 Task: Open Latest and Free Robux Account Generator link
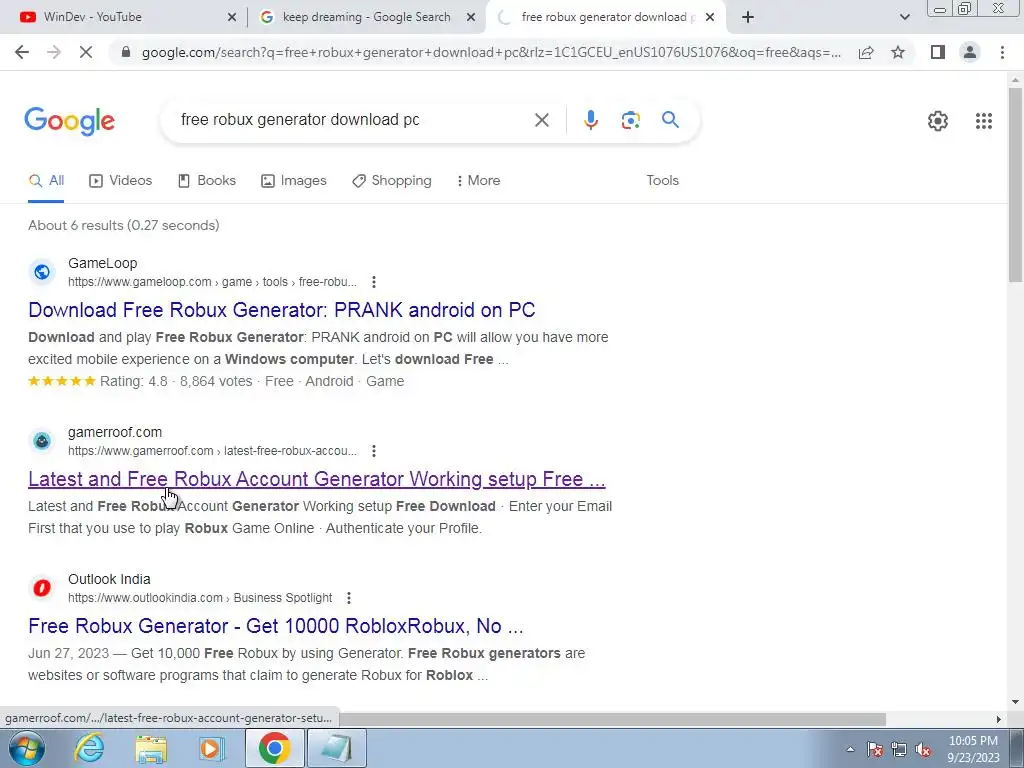click(x=317, y=479)
